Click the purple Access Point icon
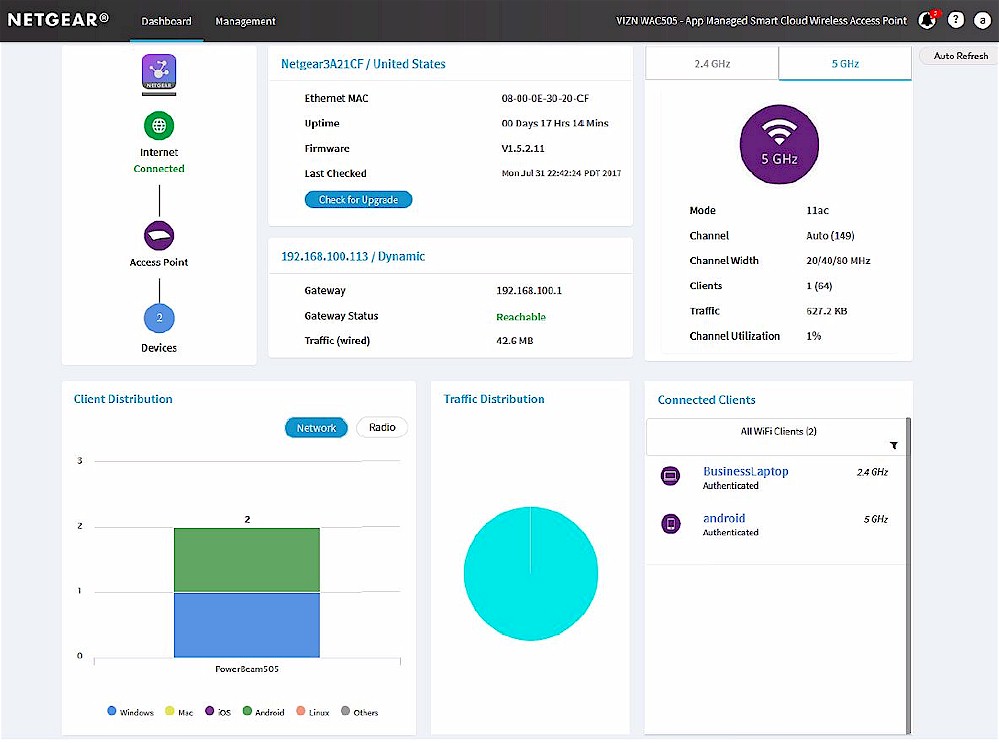Viewport: 1000px width, 743px height. pos(159,235)
